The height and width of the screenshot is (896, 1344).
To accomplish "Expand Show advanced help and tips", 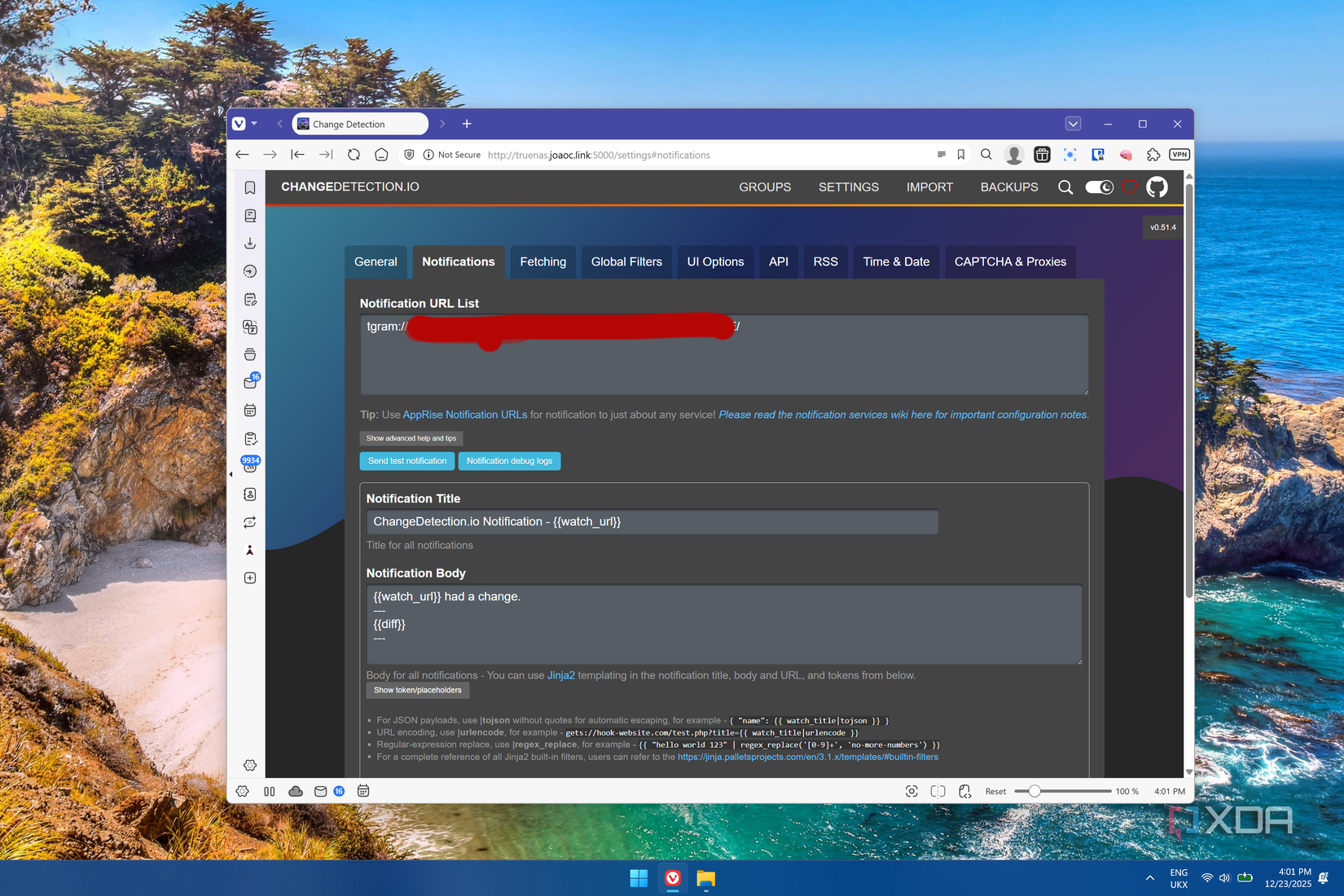I will click(x=411, y=438).
